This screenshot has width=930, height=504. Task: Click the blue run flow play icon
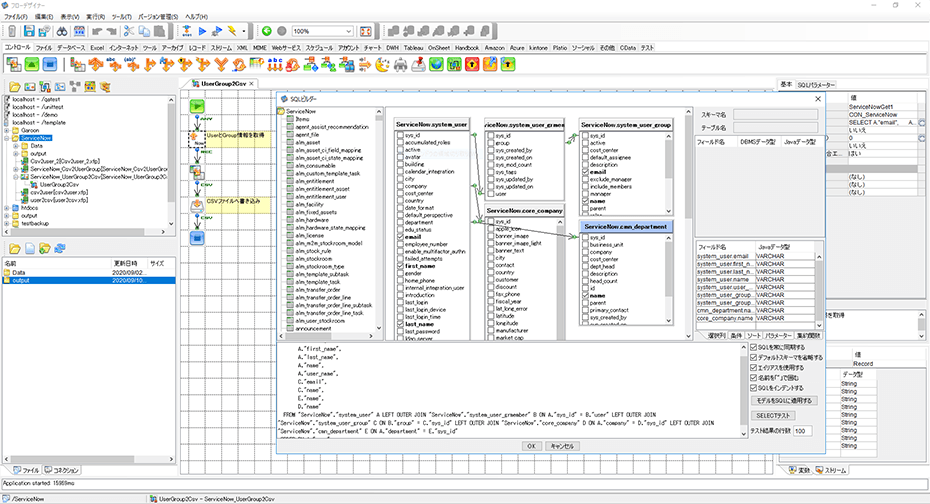(202, 31)
